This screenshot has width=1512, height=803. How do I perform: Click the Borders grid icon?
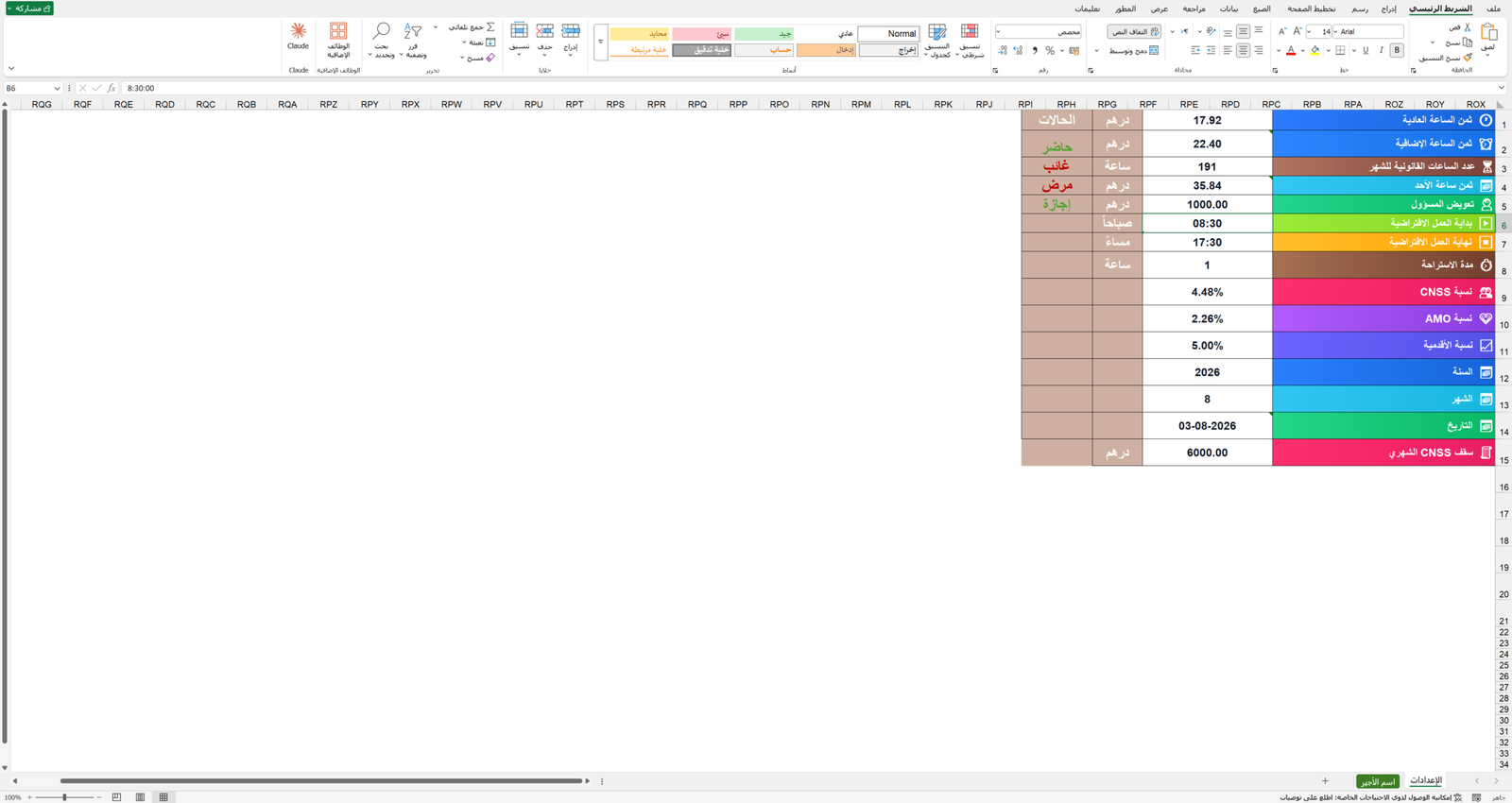tap(1340, 50)
